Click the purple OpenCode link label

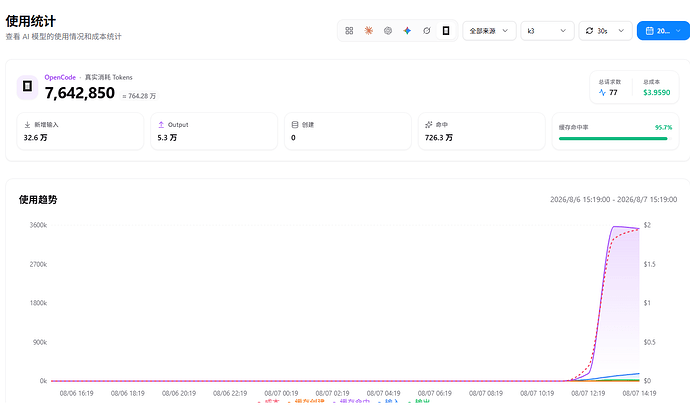pyautogui.click(x=60, y=77)
